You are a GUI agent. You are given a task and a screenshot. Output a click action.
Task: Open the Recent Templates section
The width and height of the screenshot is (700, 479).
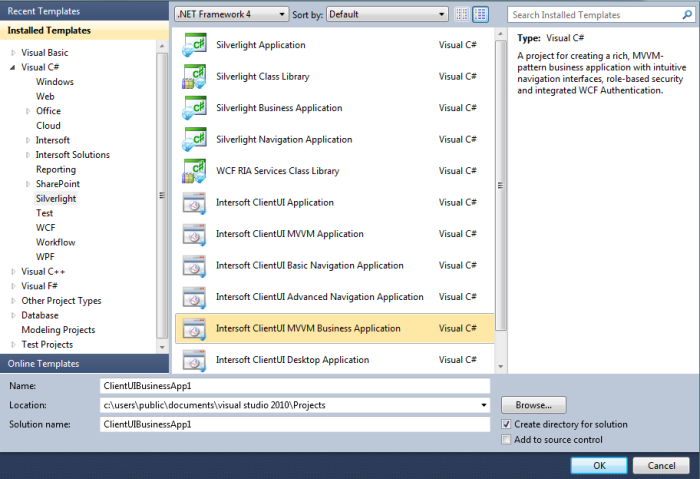coord(84,11)
